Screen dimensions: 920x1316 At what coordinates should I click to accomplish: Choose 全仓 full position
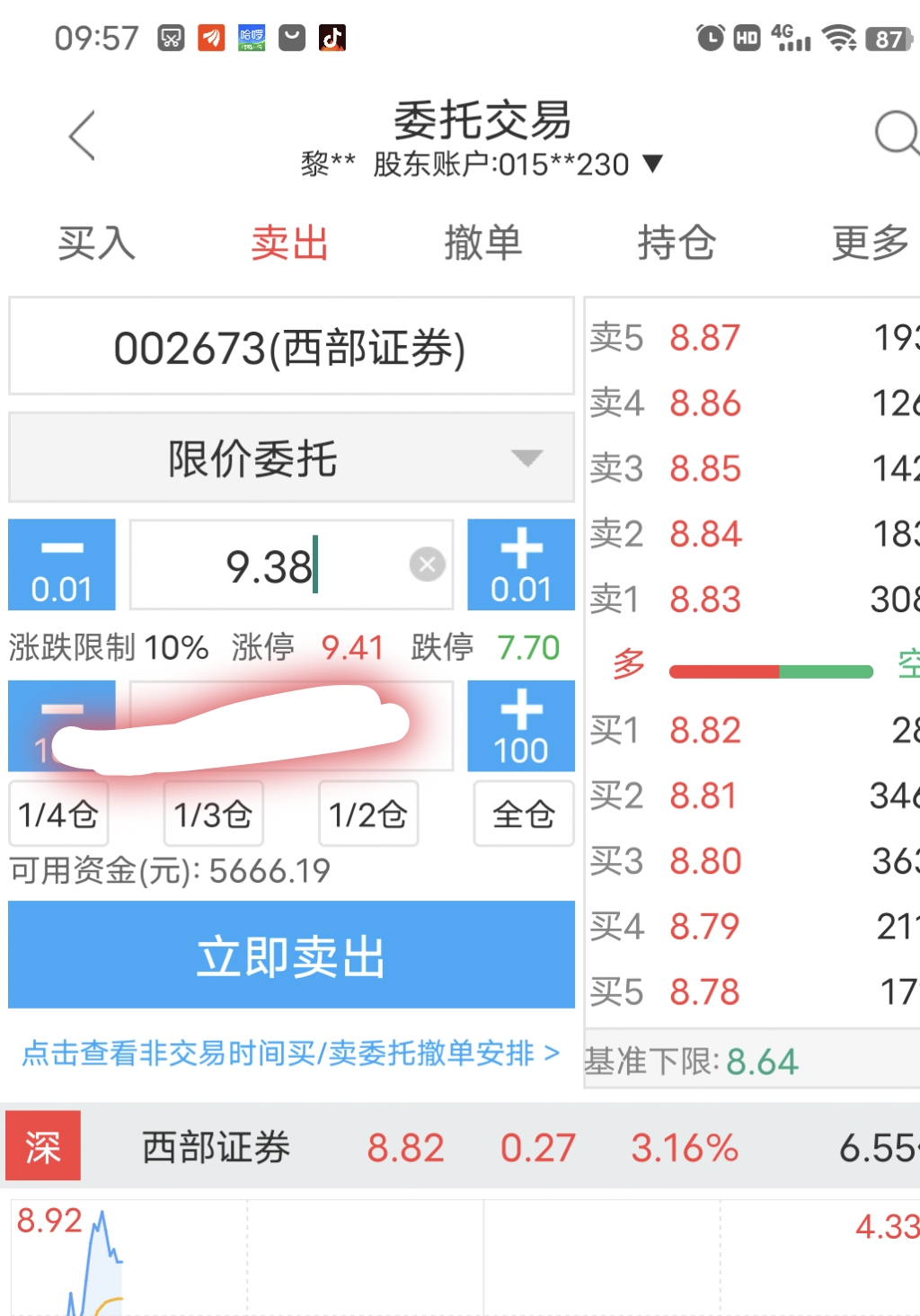pyautogui.click(x=524, y=814)
